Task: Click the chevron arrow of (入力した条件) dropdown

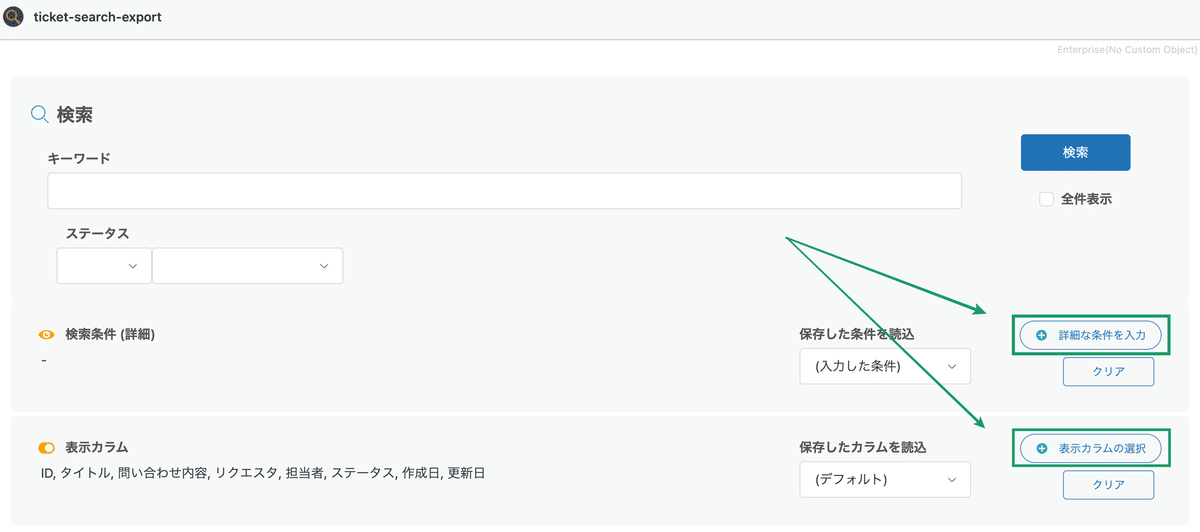Action: click(952, 366)
